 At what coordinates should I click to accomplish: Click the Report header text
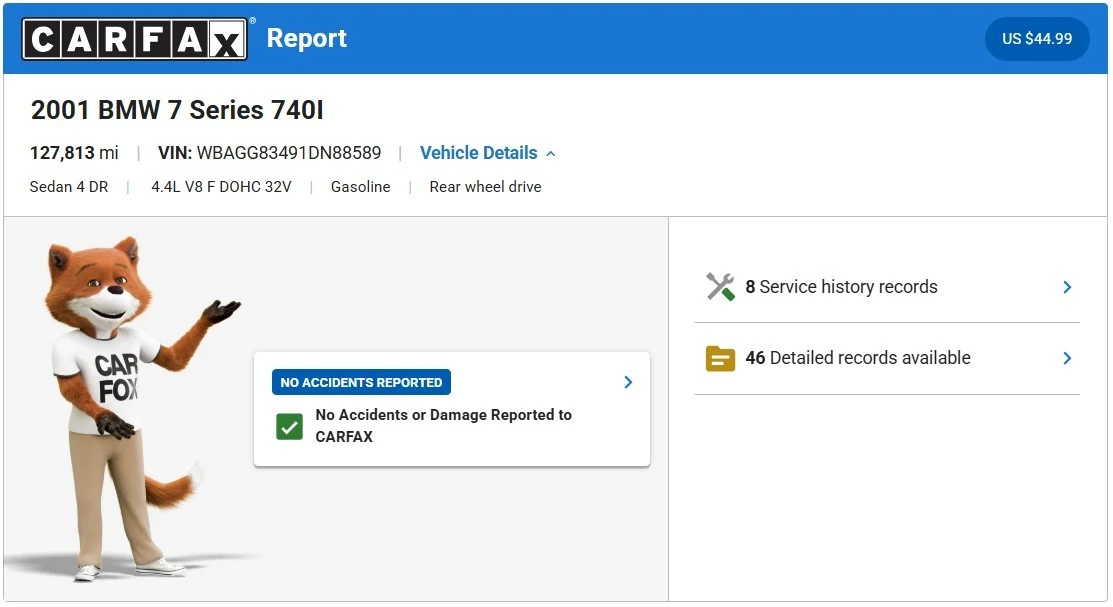(x=307, y=38)
